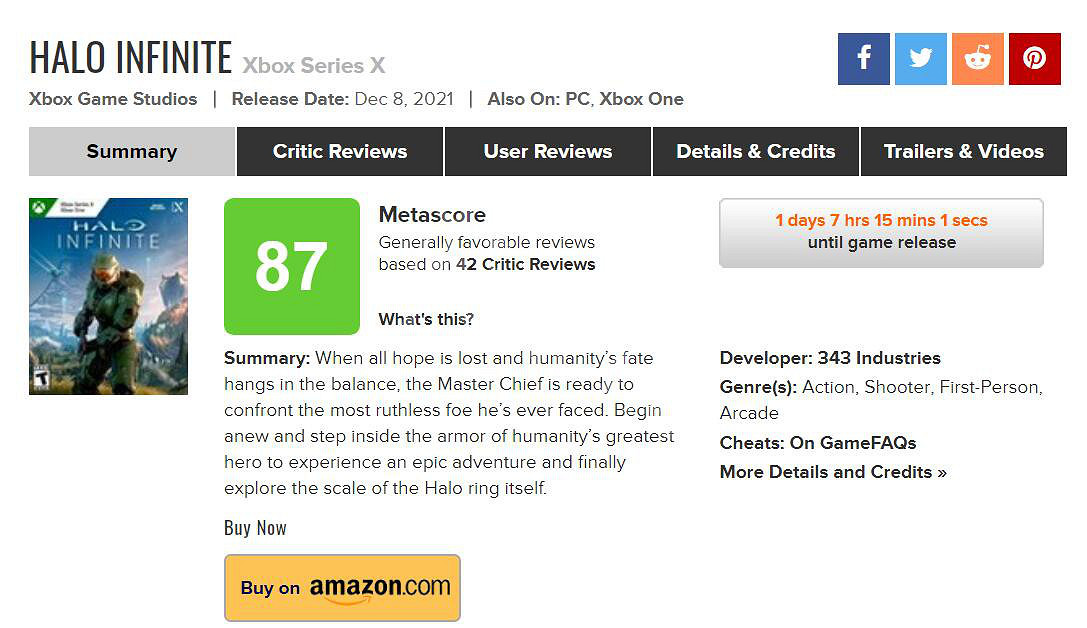Open the Halo Infinite cover thumbnail
This screenshot has height=628, width=1087.
(108, 296)
